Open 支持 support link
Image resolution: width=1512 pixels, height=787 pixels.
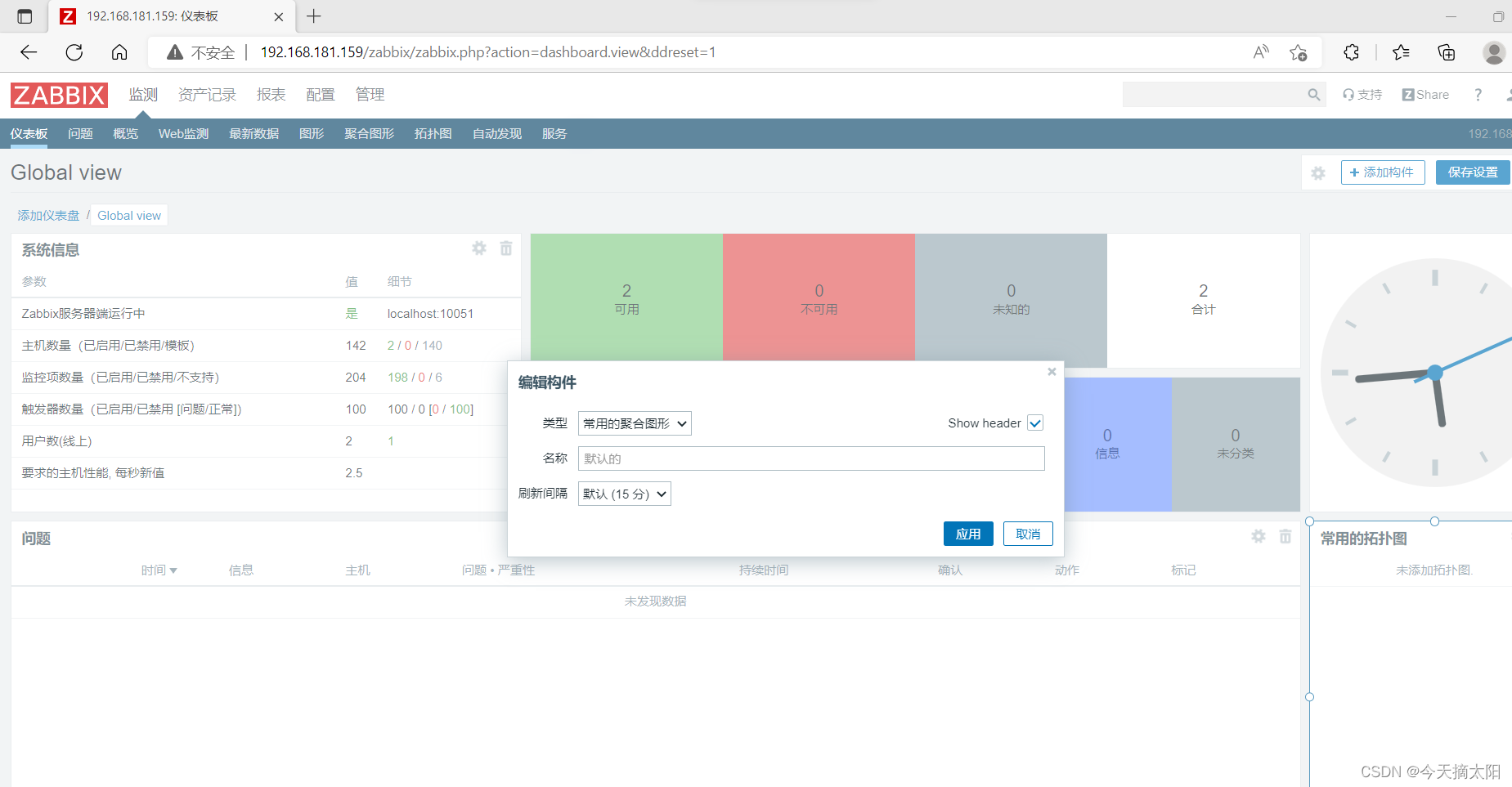pos(1362,95)
